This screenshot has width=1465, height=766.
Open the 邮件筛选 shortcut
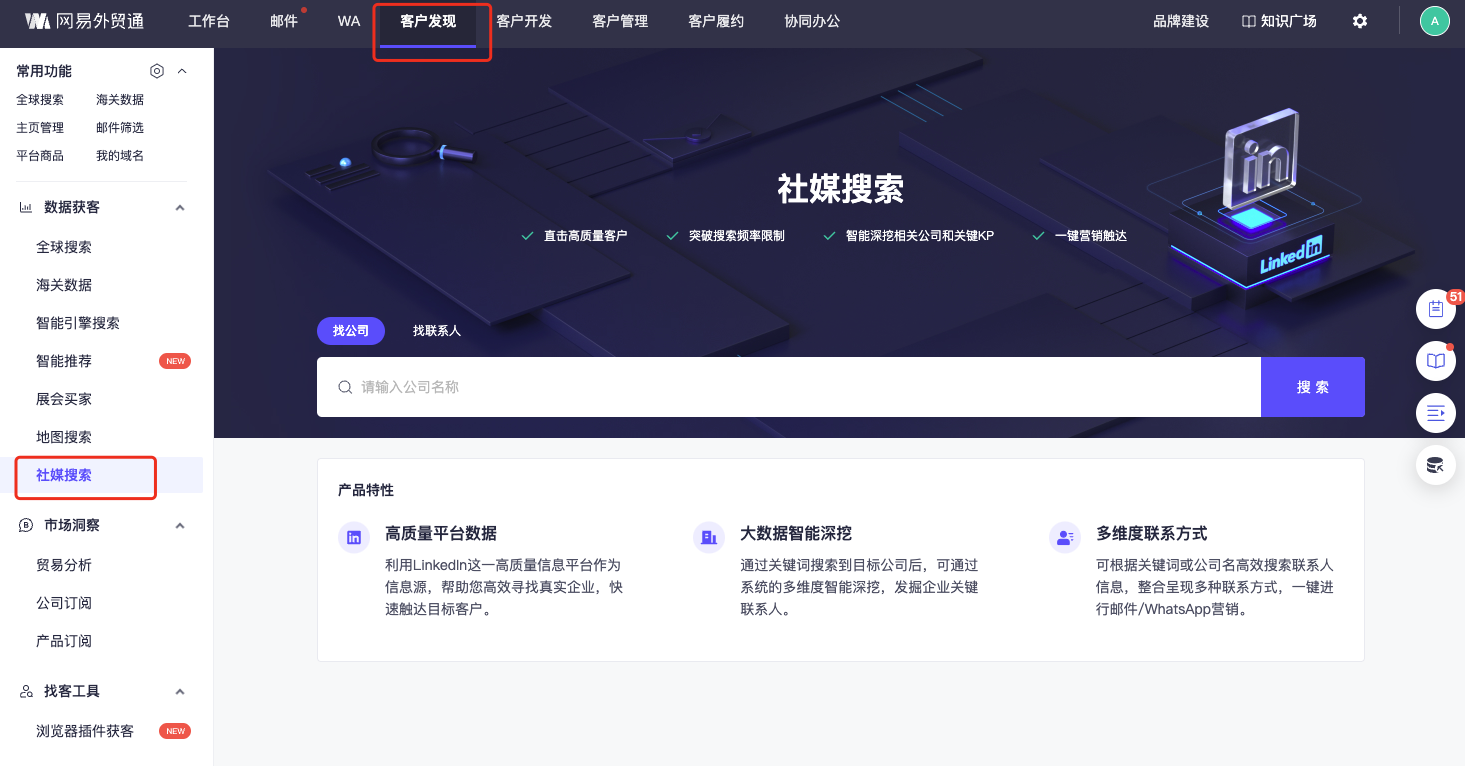tap(120, 128)
